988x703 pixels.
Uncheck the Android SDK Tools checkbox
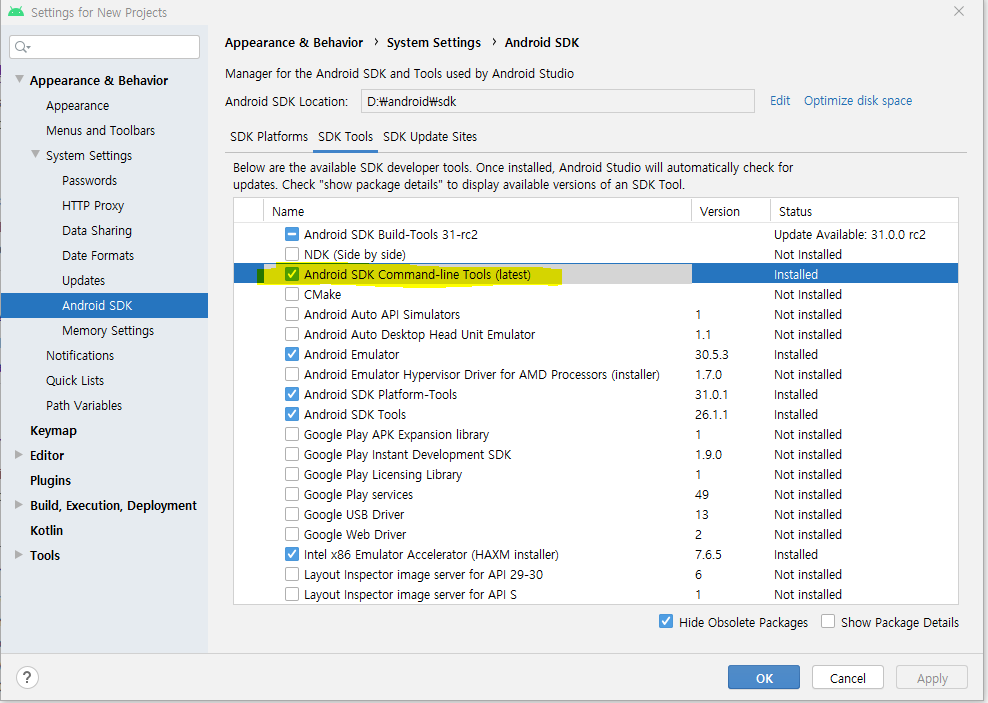point(292,414)
